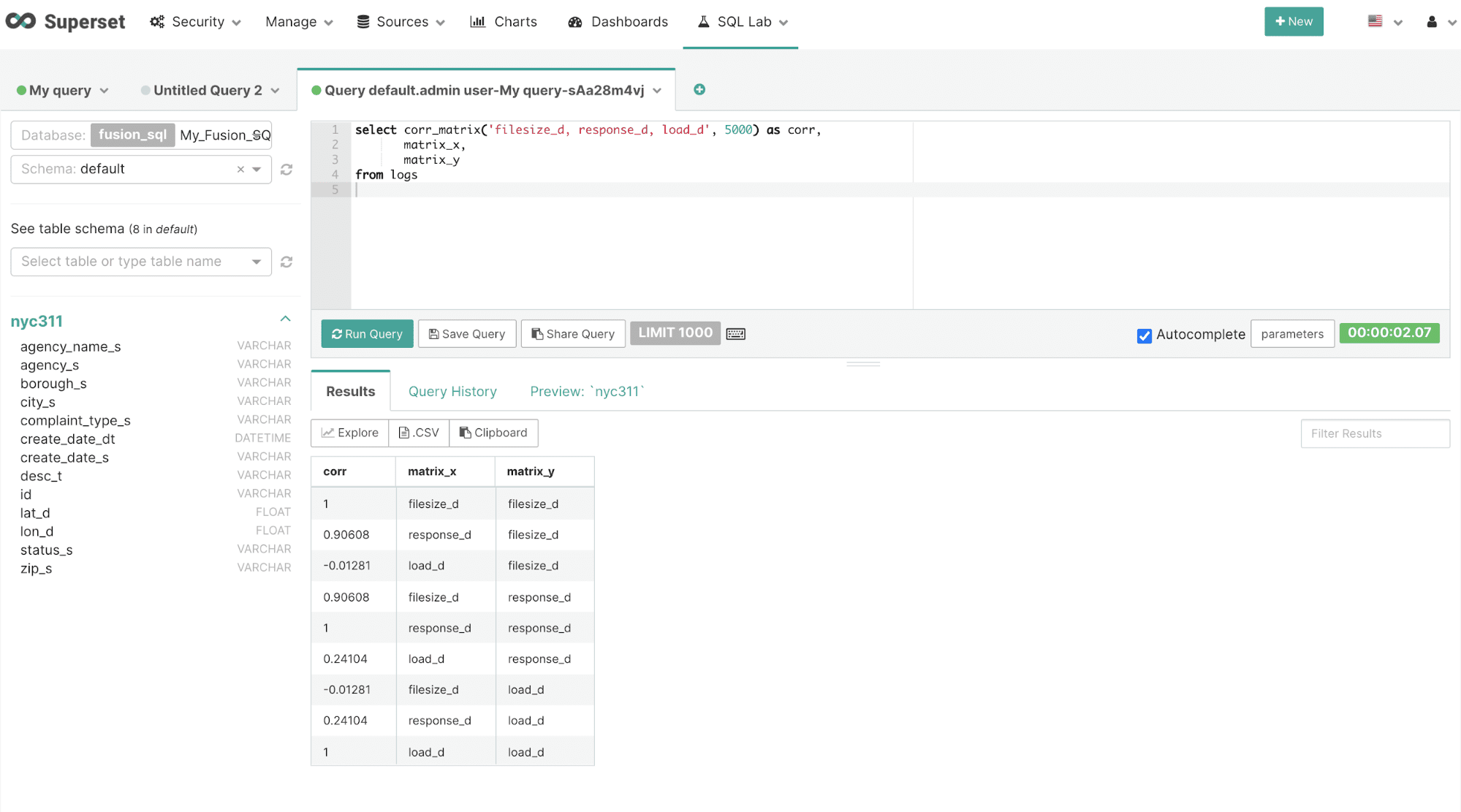The width and height of the screenshot is (1461, 812).
Task: Click the Superset infinity logo
Action: (x=20, y=21)
